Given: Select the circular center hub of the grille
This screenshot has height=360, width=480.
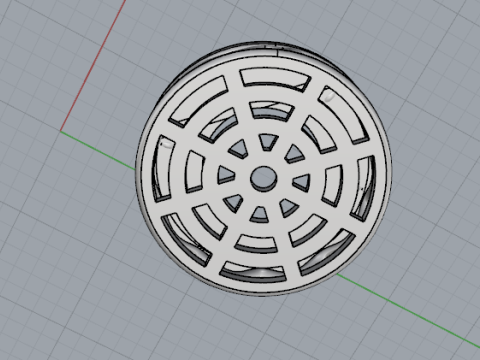Looking at the screenshot, I should [264, 179].
